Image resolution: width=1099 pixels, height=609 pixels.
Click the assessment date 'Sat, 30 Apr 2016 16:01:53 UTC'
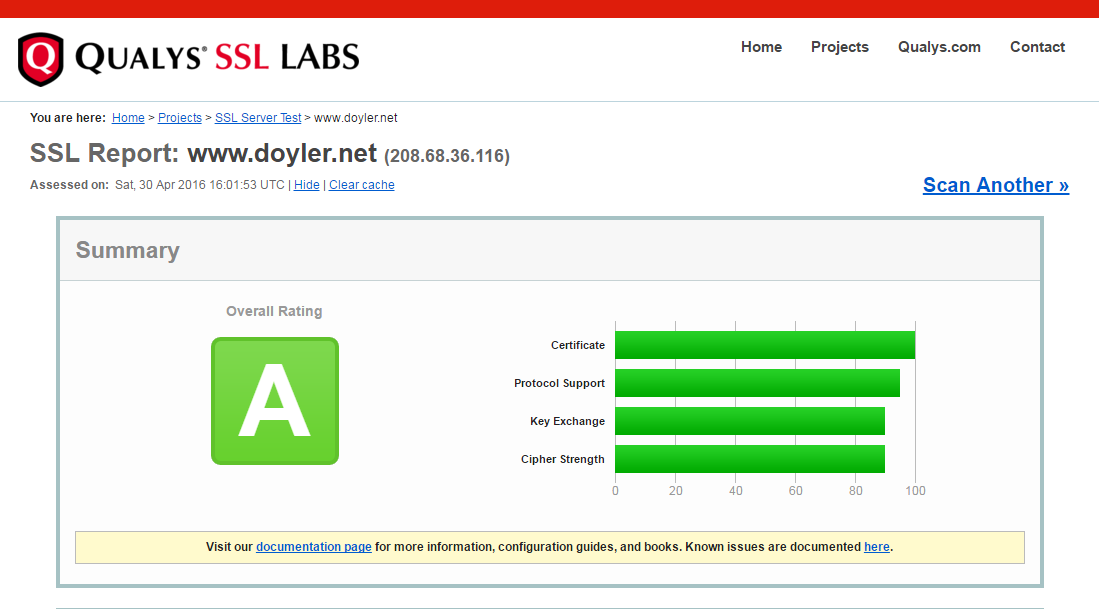click(200, 185)
